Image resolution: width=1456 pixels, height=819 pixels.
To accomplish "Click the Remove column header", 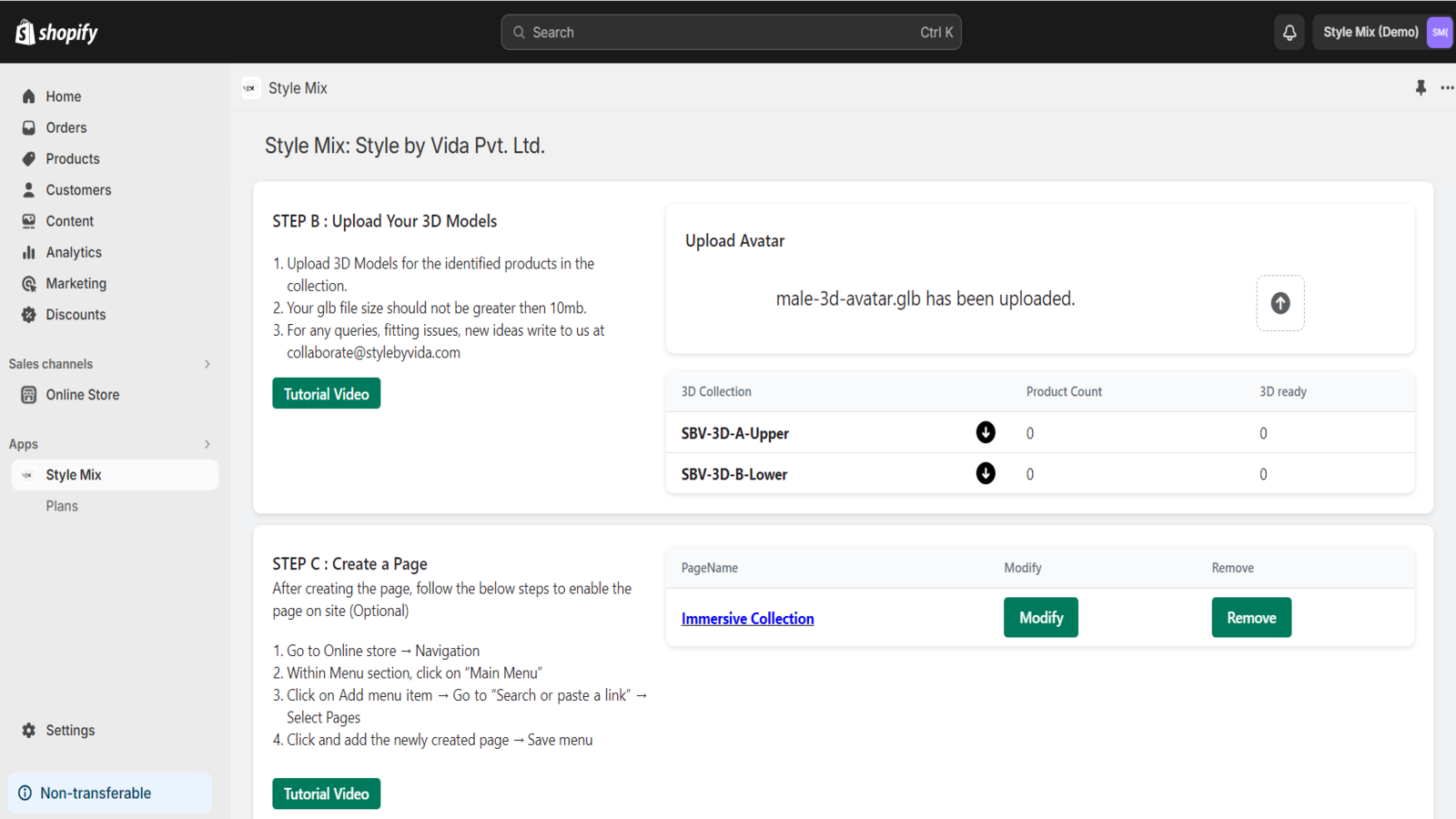I will pos(1232,568).
